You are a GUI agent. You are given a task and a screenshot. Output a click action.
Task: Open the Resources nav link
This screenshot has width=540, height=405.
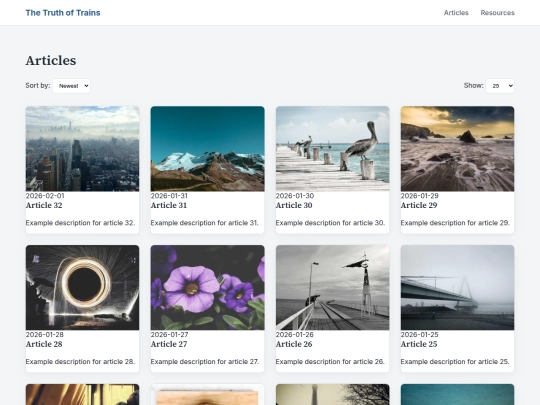[x=497, y=13]
